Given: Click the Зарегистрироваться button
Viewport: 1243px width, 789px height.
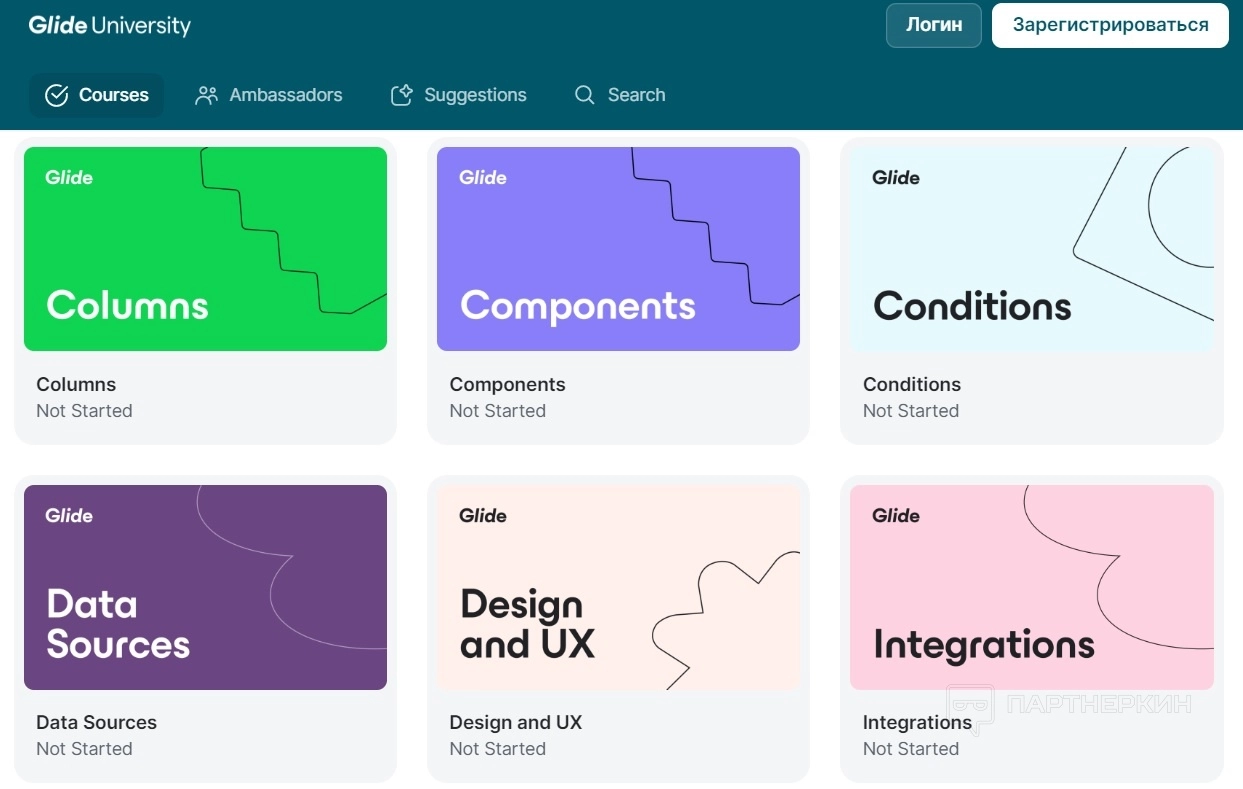Looking at the screenshot, I should [x=1110, y=25].
